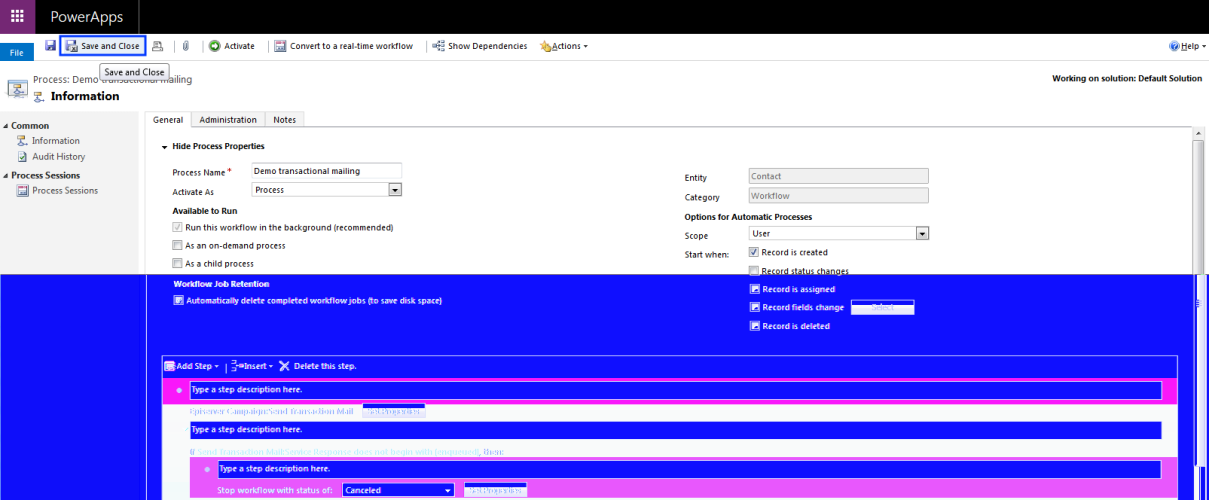Toggle Record fields change checkbox
The image size is (1209, 500).
[x=755, y=308]
